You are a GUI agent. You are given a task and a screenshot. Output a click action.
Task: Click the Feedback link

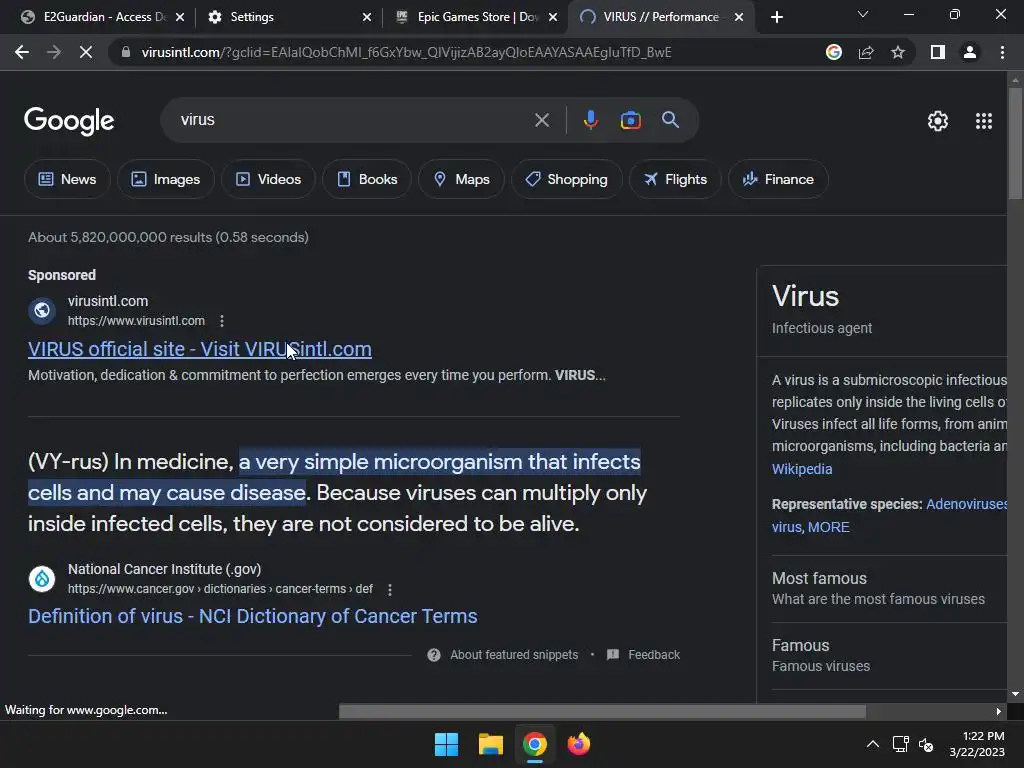pos(654,655)
